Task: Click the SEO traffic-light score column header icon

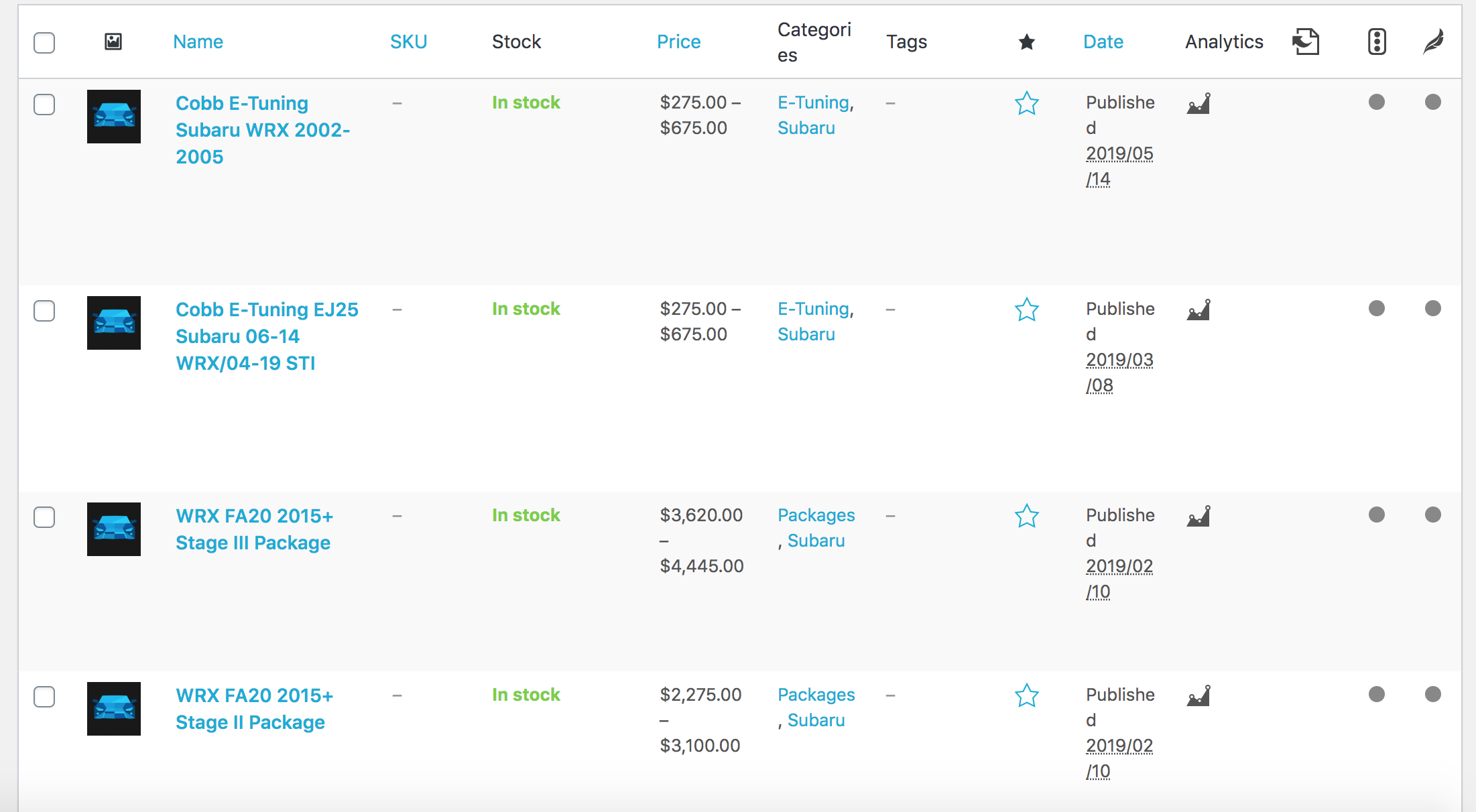Action: 1376,42
